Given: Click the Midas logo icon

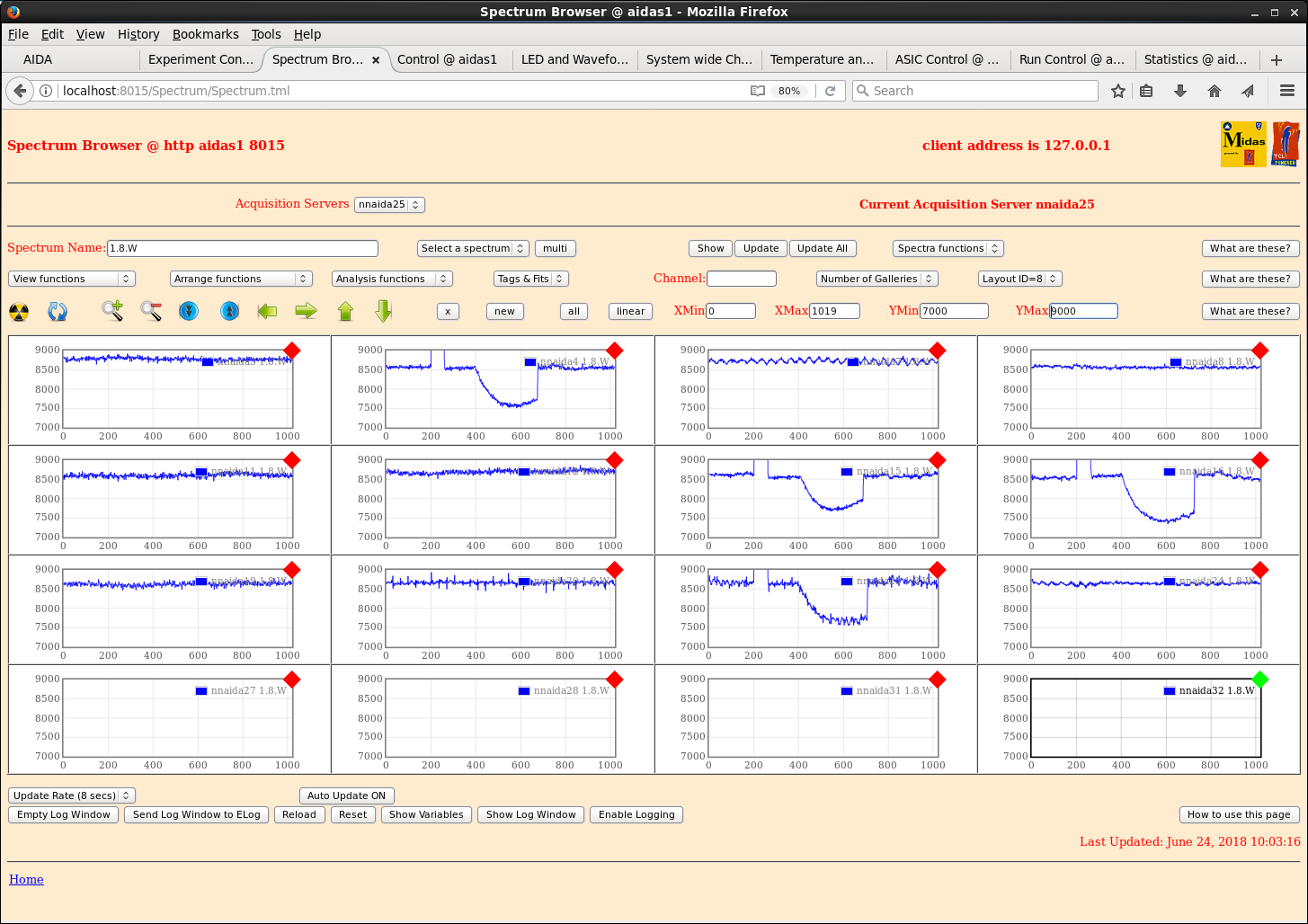Looking at the screenshot, I should point(1244,144).
